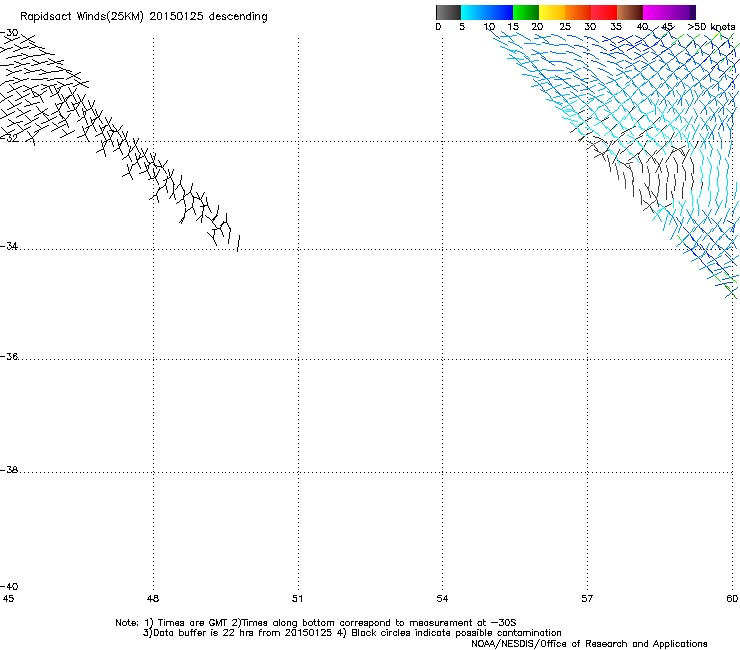Click legend tick label 35
The width and height of the screenshot is (740, 650).
(616, 27)
